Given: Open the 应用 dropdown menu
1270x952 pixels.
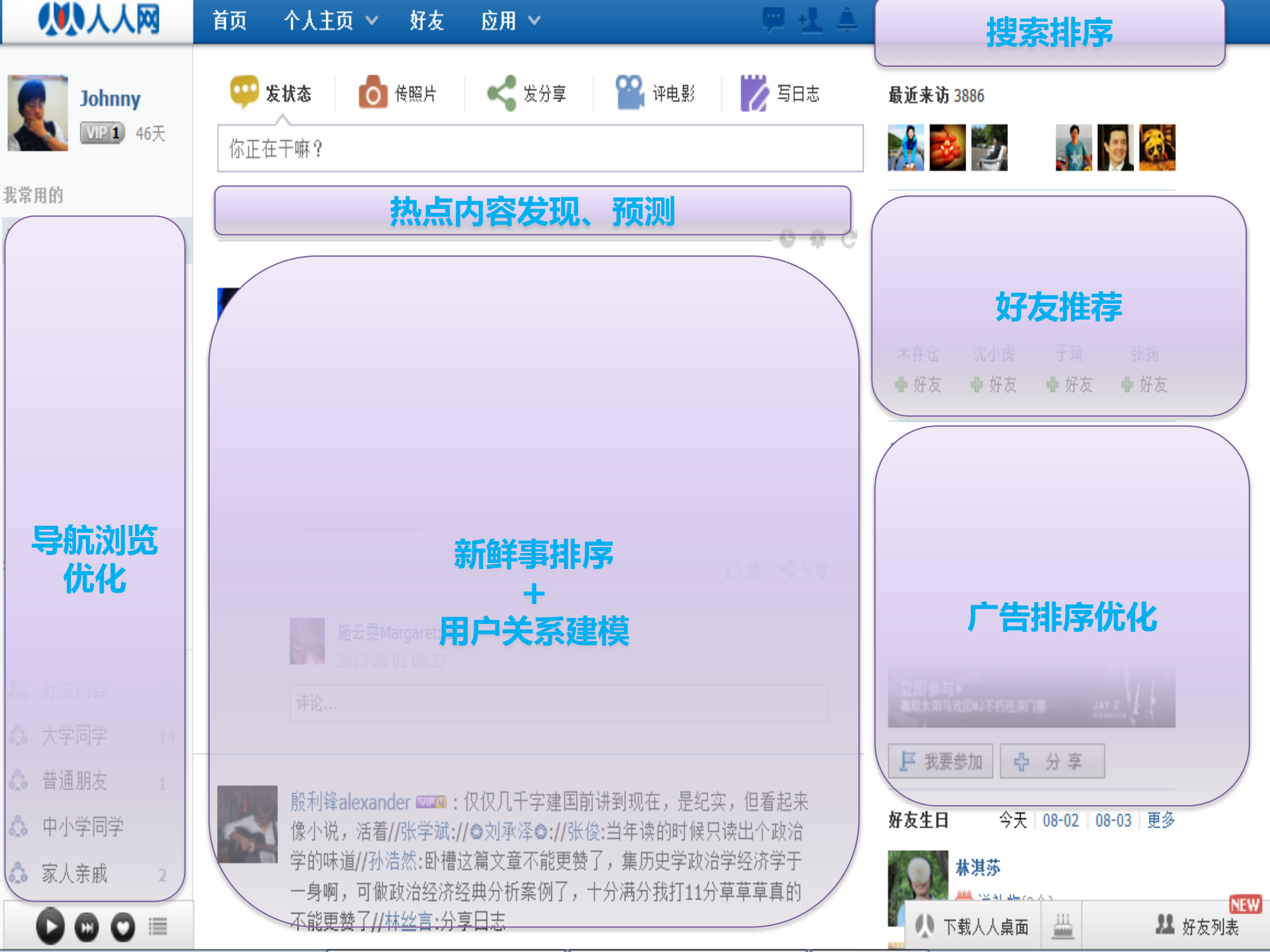Looking at the screenshot, I should (x=510, y=21).
